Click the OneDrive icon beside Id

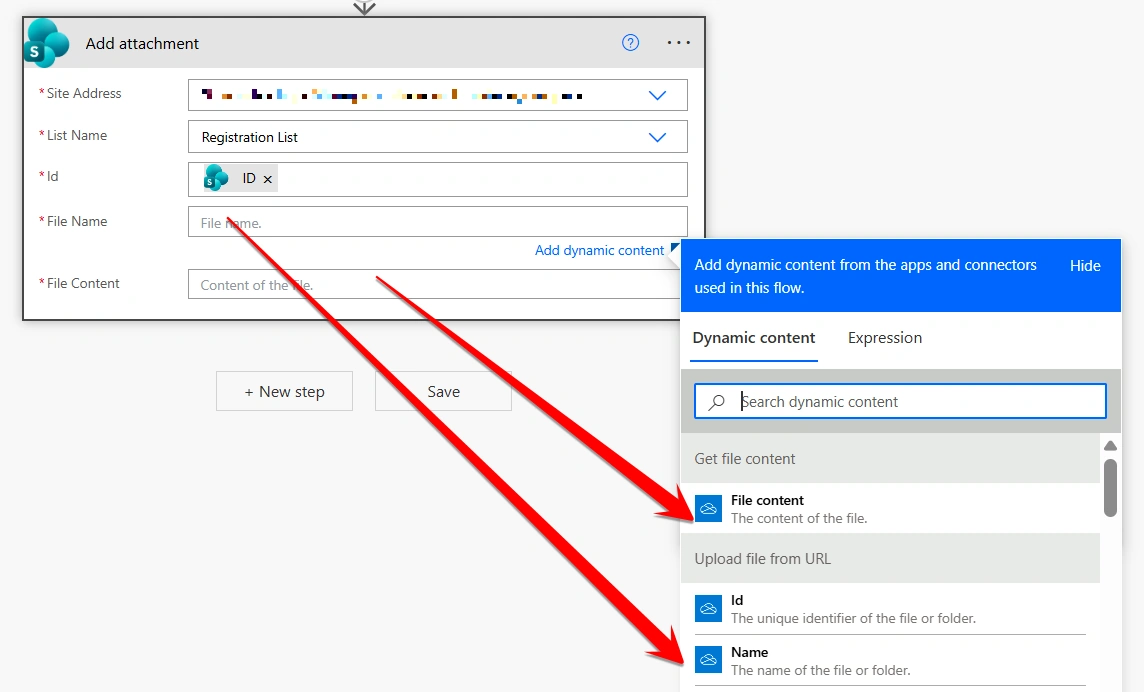(708, 609)
